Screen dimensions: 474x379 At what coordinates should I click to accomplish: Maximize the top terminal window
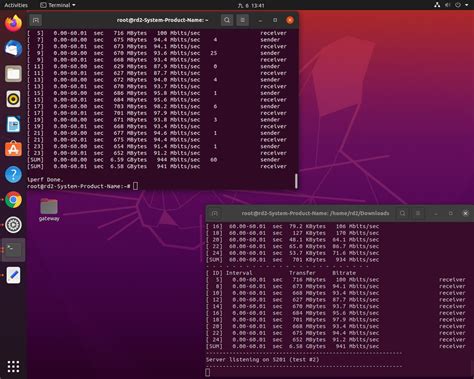(275, 20)
